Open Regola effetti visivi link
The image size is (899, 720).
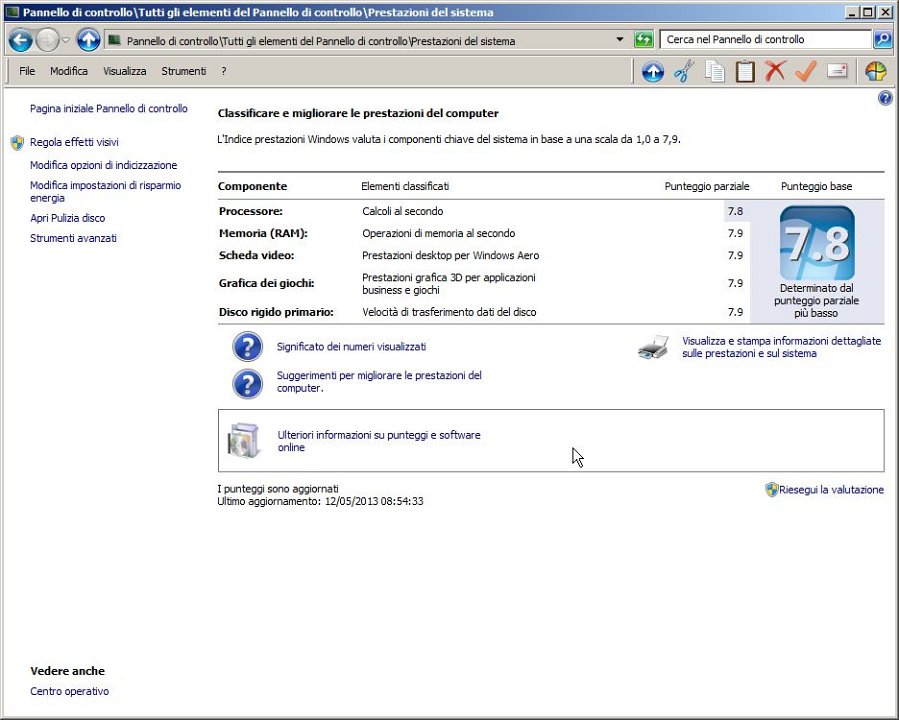click(x=75, y=142)
